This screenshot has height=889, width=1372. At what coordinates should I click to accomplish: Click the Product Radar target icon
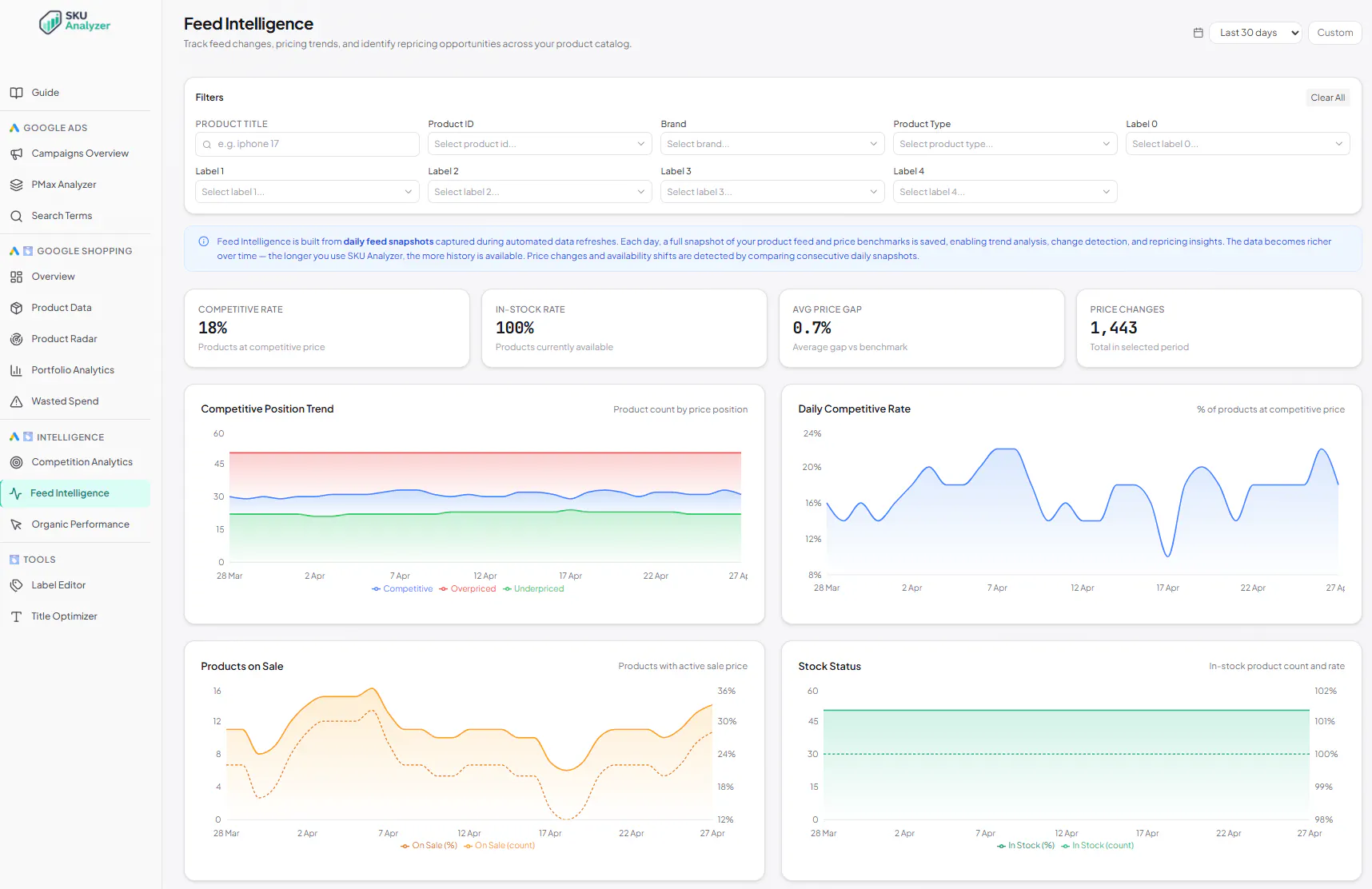pos(16,339)
